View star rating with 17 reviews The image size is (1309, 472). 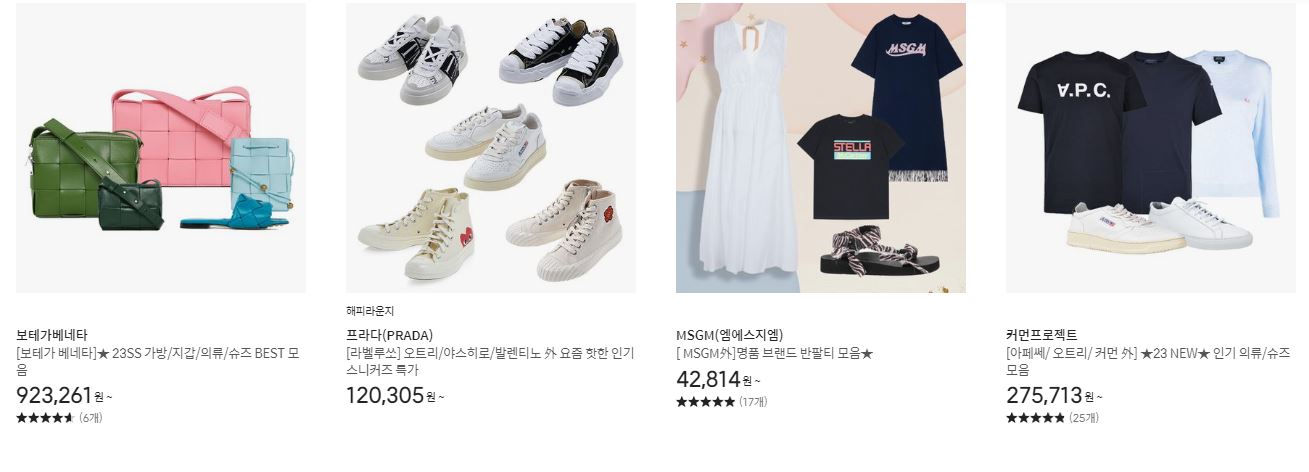pyautogui.click(x=722, y=402)
